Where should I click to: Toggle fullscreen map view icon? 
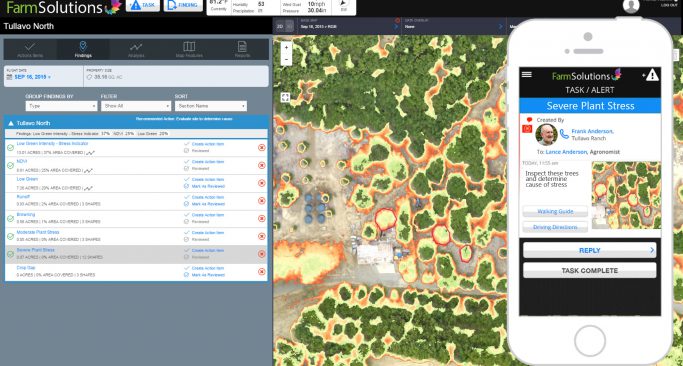[x=285, y=98]
